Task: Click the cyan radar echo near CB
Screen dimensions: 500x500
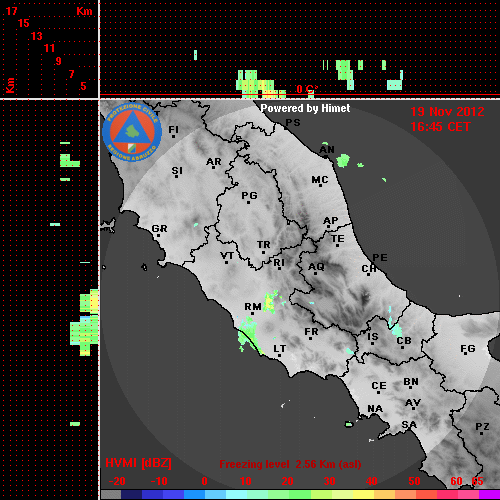Action: click(396, 330)
